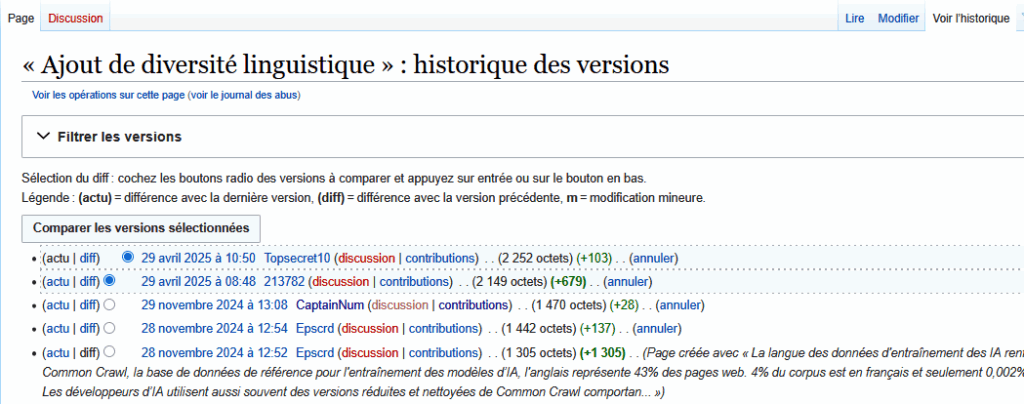Open Voir les opérations sur cette page
Image resolution: width=1024 pixels, height=404 pixels.
click(108, 95)
